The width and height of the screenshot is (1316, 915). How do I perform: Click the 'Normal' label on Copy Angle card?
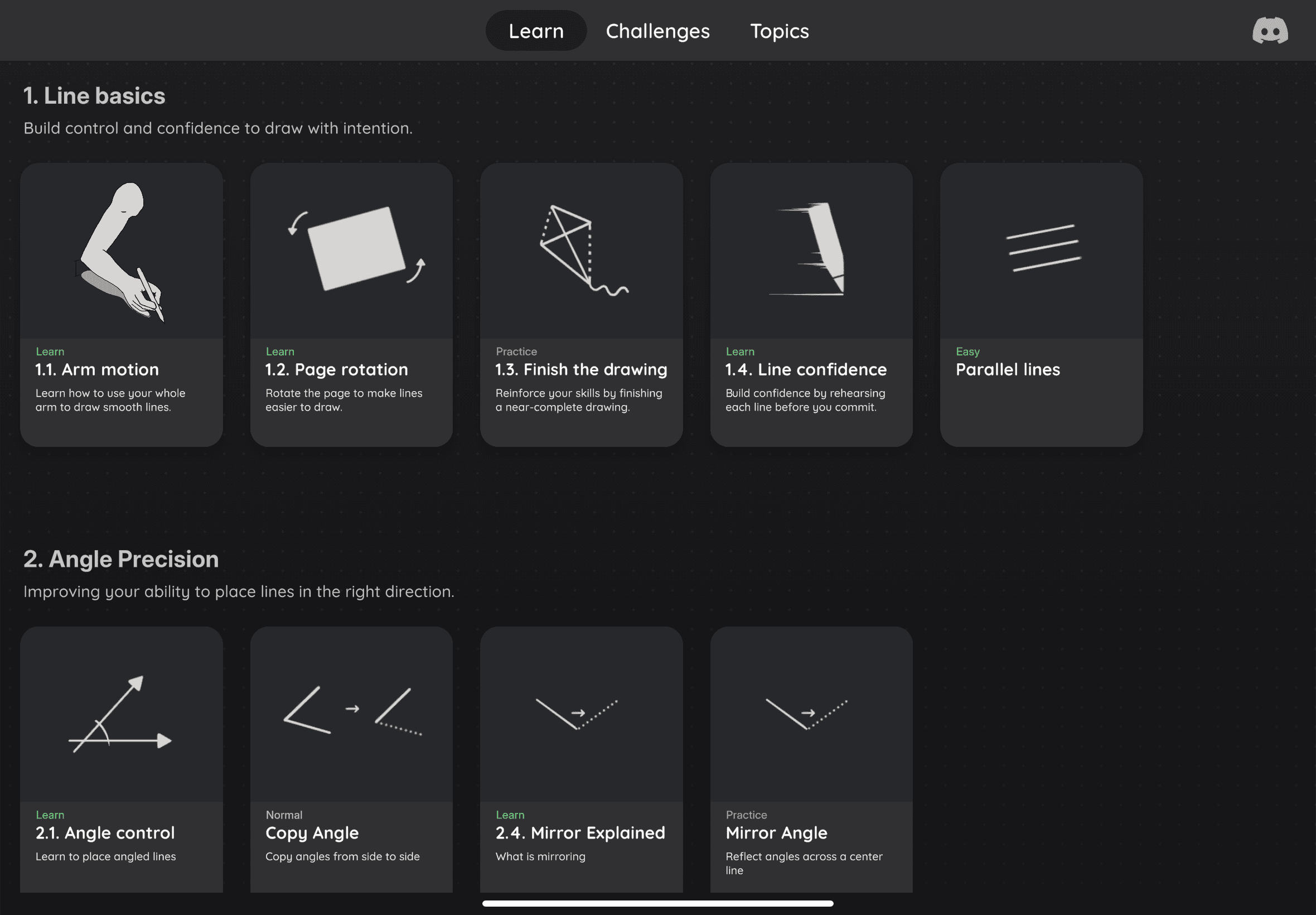pyautogui.click(x=284, y=815)
